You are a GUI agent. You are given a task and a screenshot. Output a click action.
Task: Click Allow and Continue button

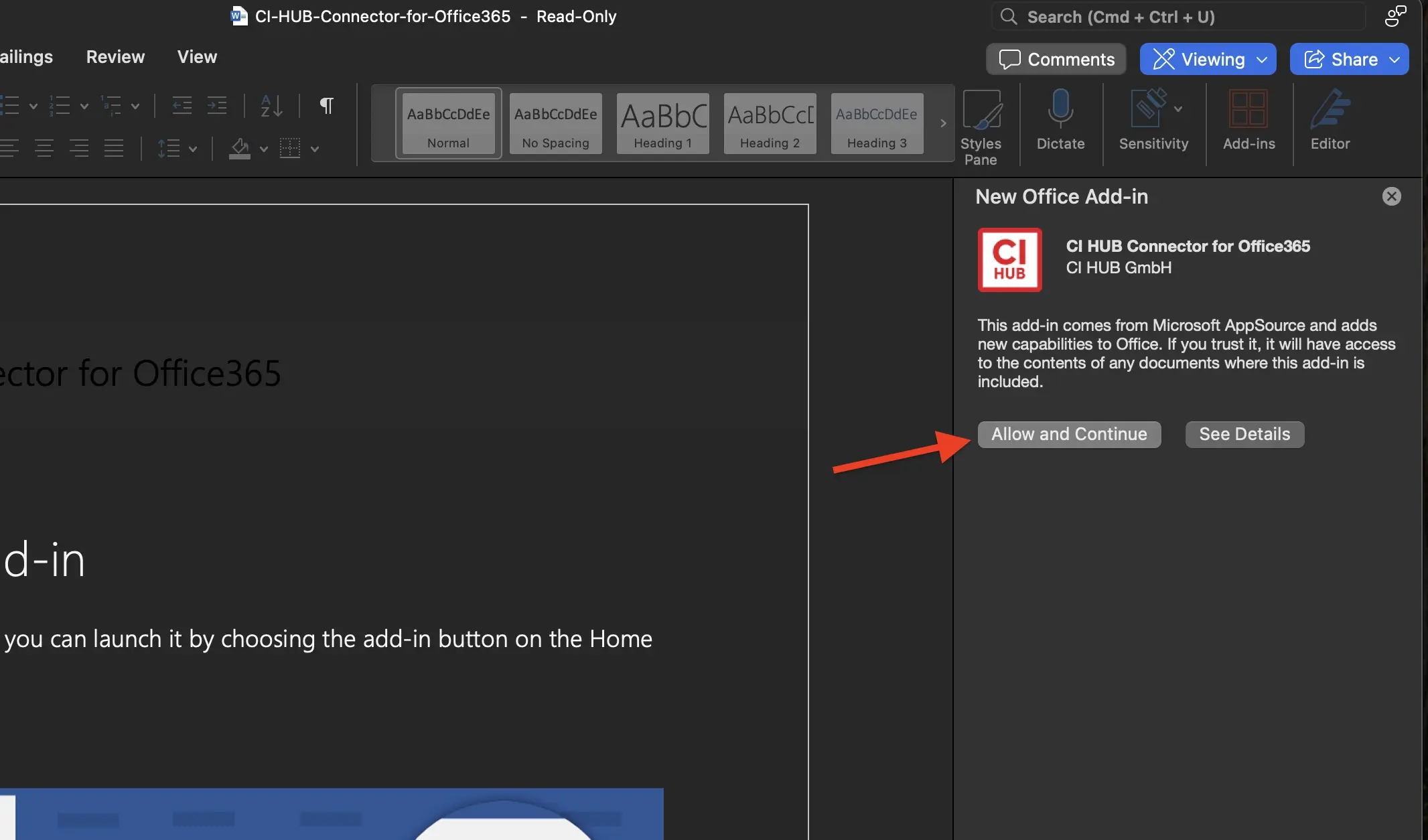click(1069, 434)
